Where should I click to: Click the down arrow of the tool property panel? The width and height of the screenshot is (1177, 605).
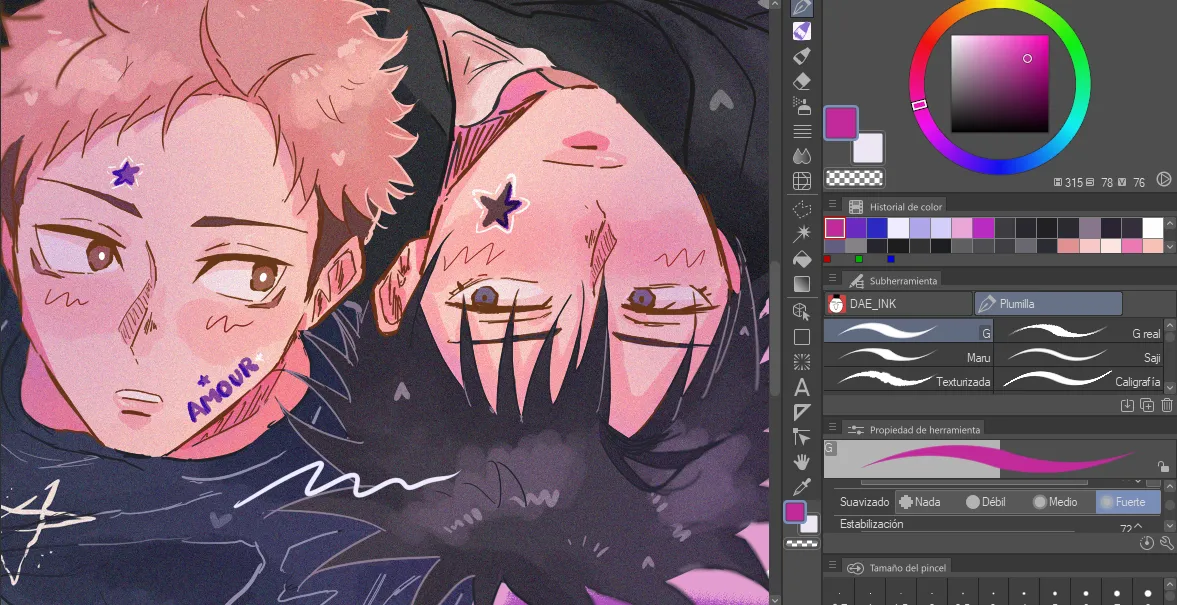point(1170,526)
